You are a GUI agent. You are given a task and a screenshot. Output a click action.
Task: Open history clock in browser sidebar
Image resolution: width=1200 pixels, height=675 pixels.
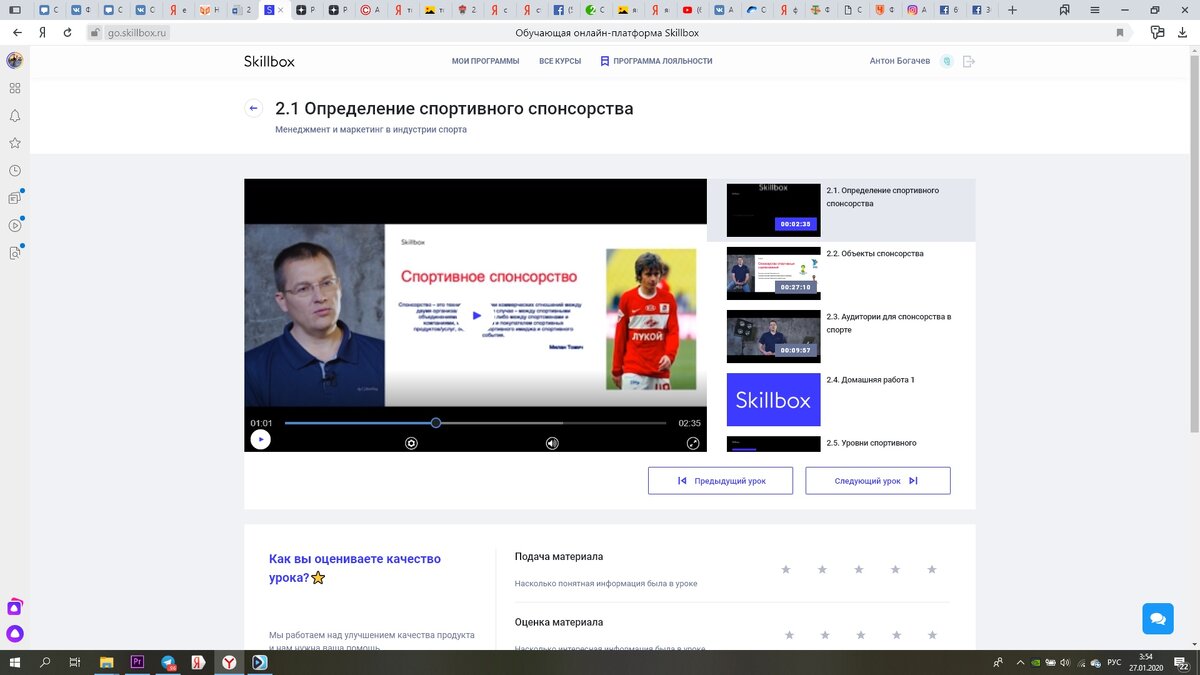(15, 171)
